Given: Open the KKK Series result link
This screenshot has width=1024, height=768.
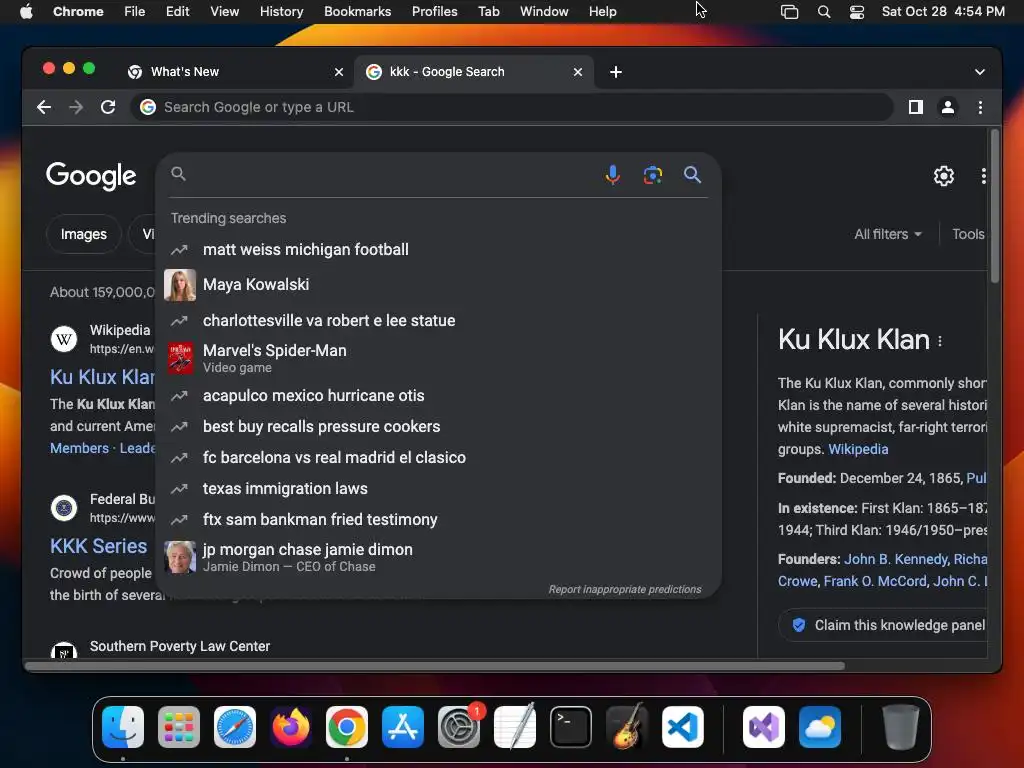Looking at the screenshot, I should point(99,546).
